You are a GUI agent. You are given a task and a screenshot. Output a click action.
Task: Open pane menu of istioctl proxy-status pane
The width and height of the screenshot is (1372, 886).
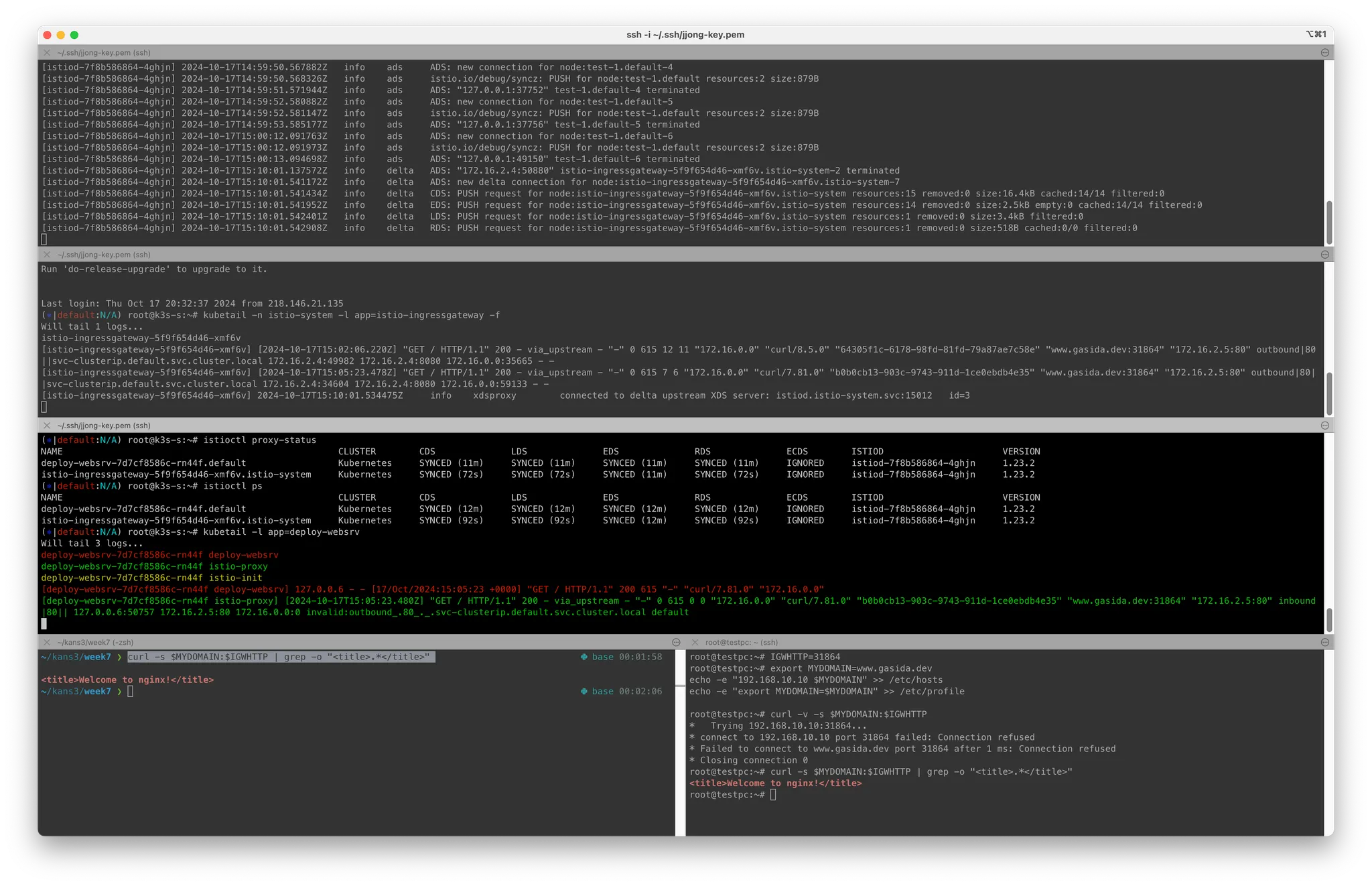pyautogui.click(x=1324, y=426)
